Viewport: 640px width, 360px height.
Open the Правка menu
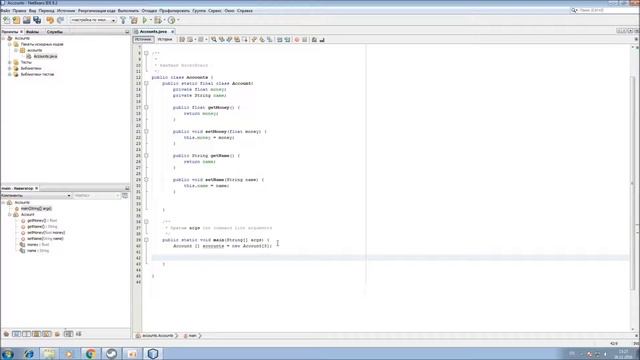19,11
